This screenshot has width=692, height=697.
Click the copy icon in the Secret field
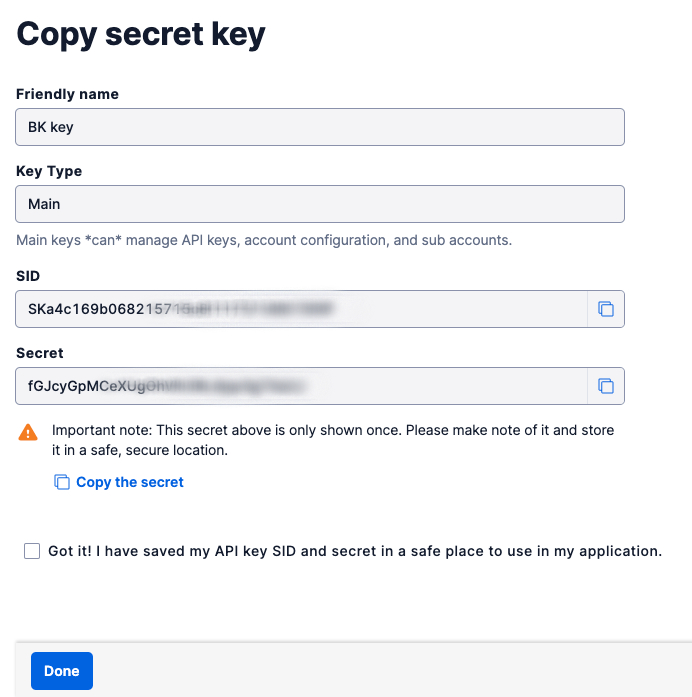coord(605,386)
